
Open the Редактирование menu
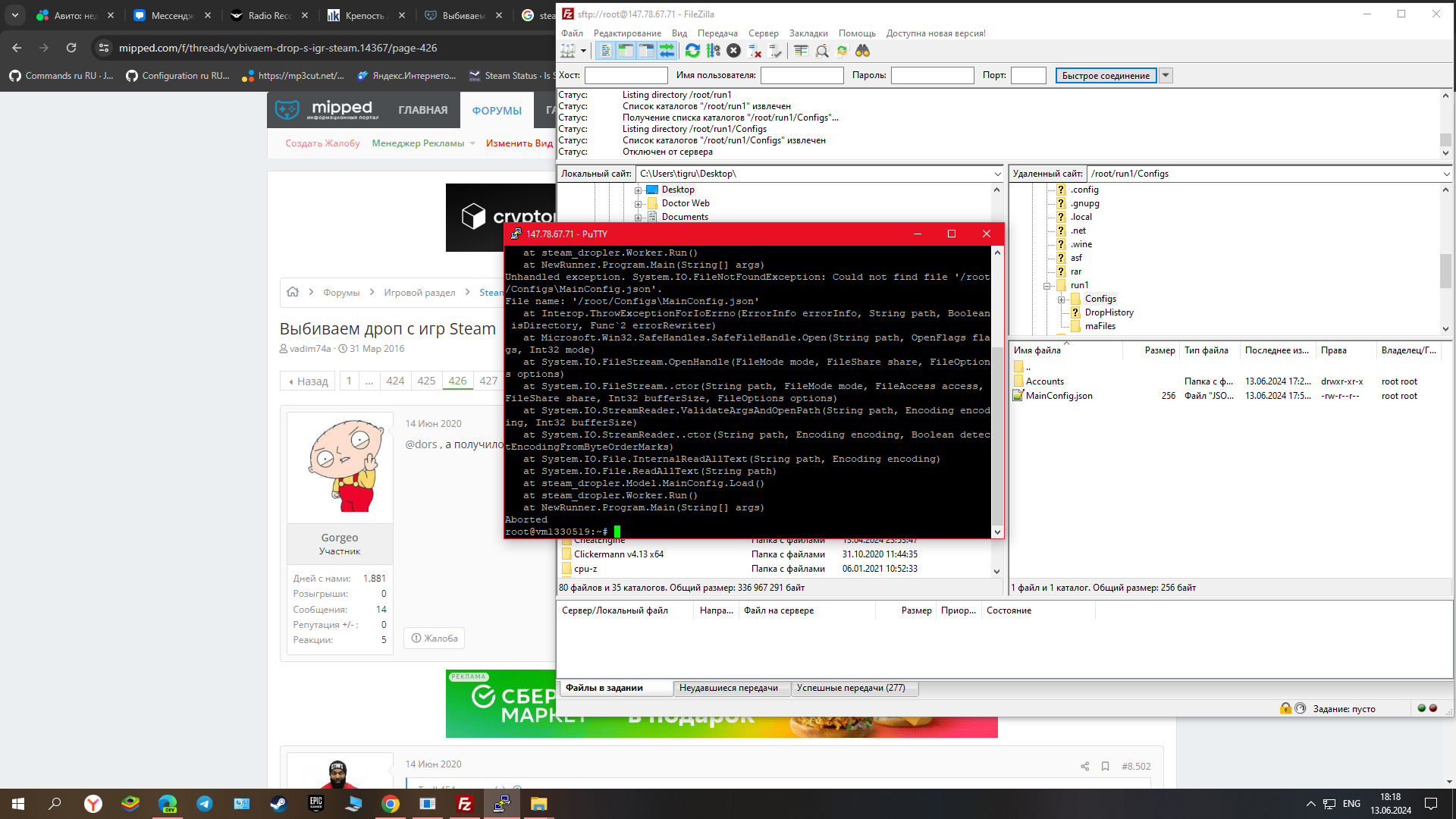click(627, 33)
